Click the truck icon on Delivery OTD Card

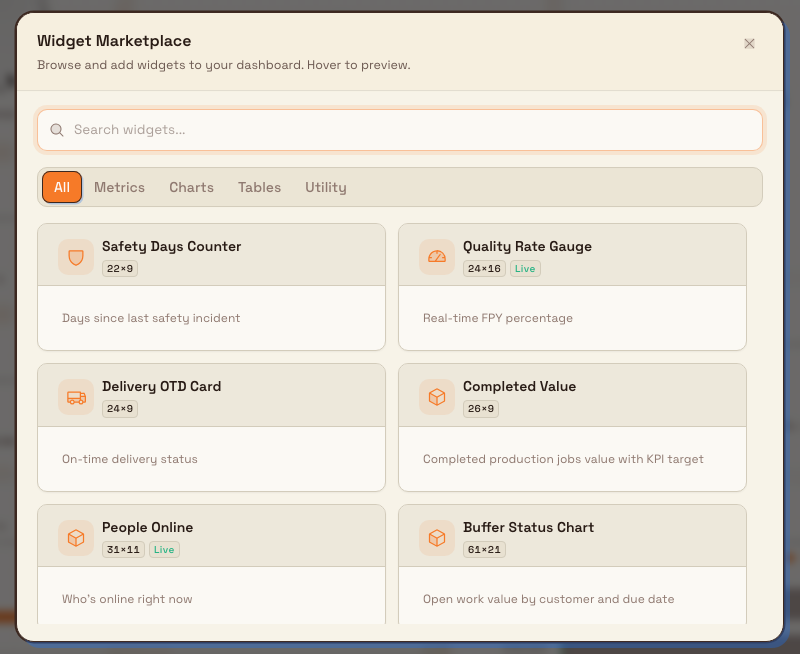(x=76, y=397)
